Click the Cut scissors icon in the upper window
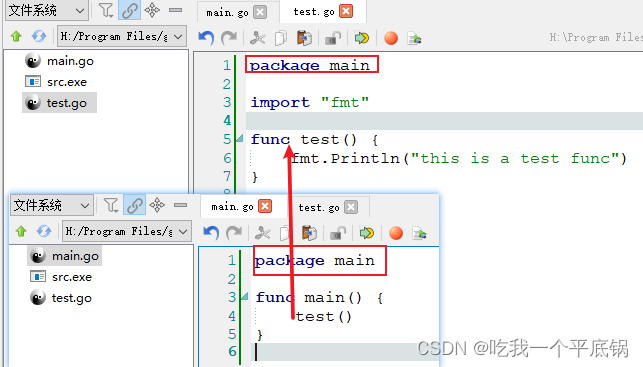This screenshot has width=643, height=367. tap(258, 38)
